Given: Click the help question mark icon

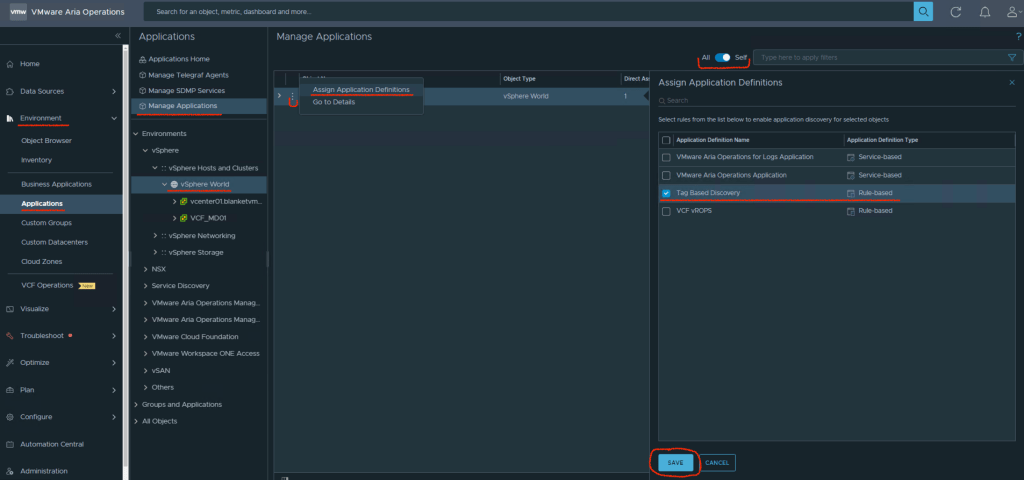Looking at the screenshot, I should [1019, 37].
